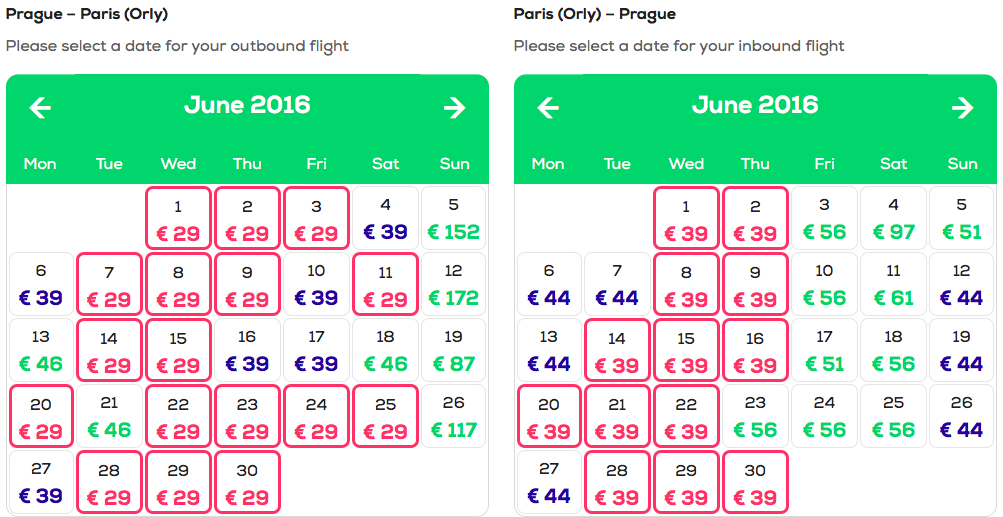Choose outbound June 5 priced €152
Image resolution: width=1003 pixels, height=517 pixels.
454,218
